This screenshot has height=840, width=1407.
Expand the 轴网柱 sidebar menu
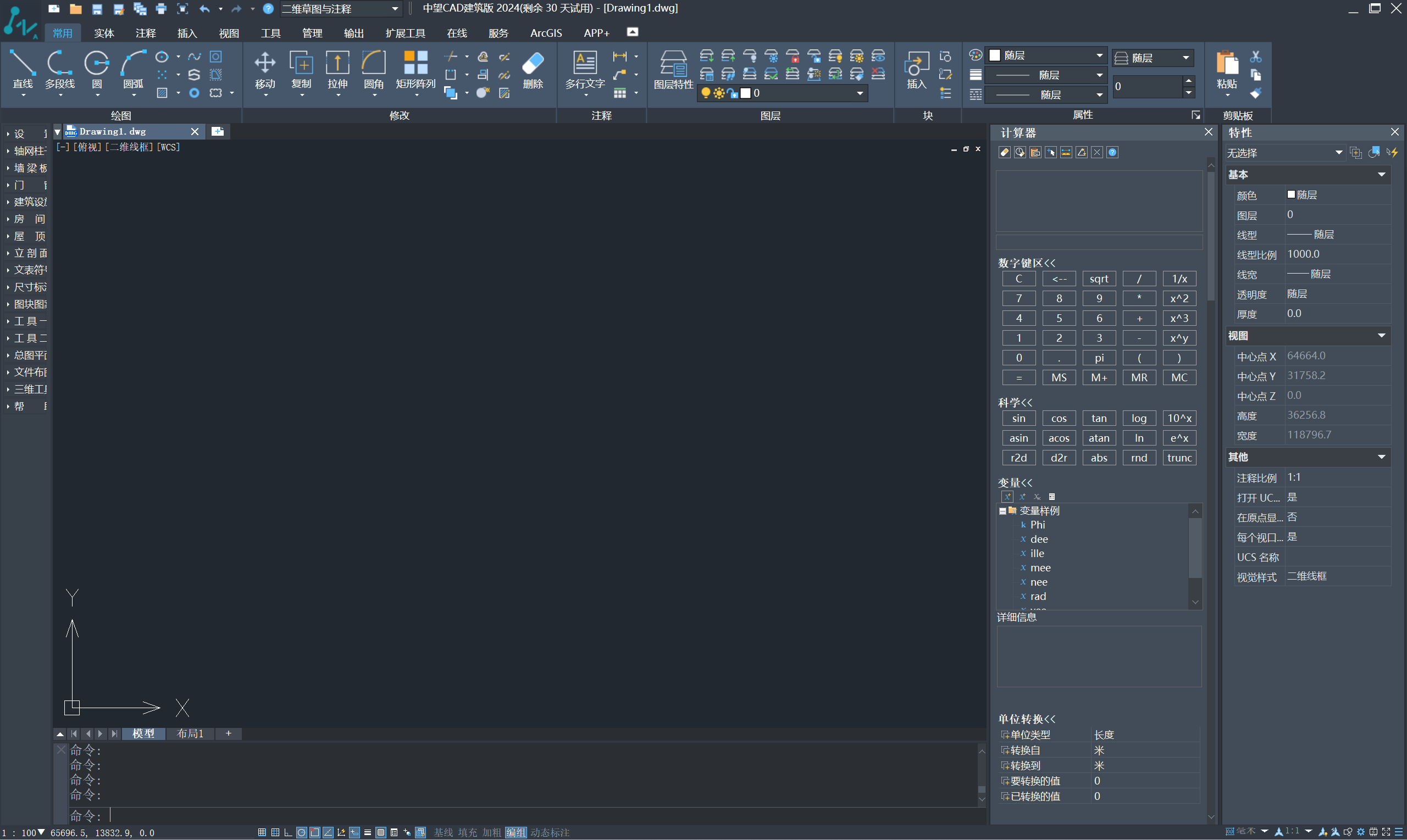(x=26, y=151)
